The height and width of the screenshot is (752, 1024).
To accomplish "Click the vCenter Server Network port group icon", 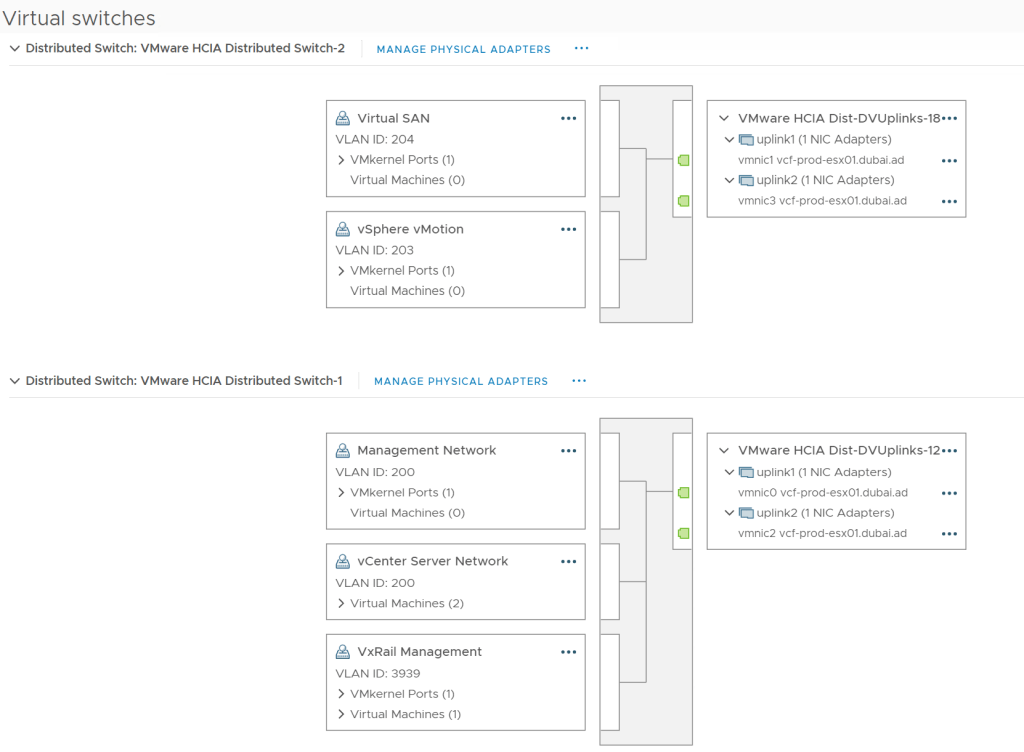I will pos(342,561).
